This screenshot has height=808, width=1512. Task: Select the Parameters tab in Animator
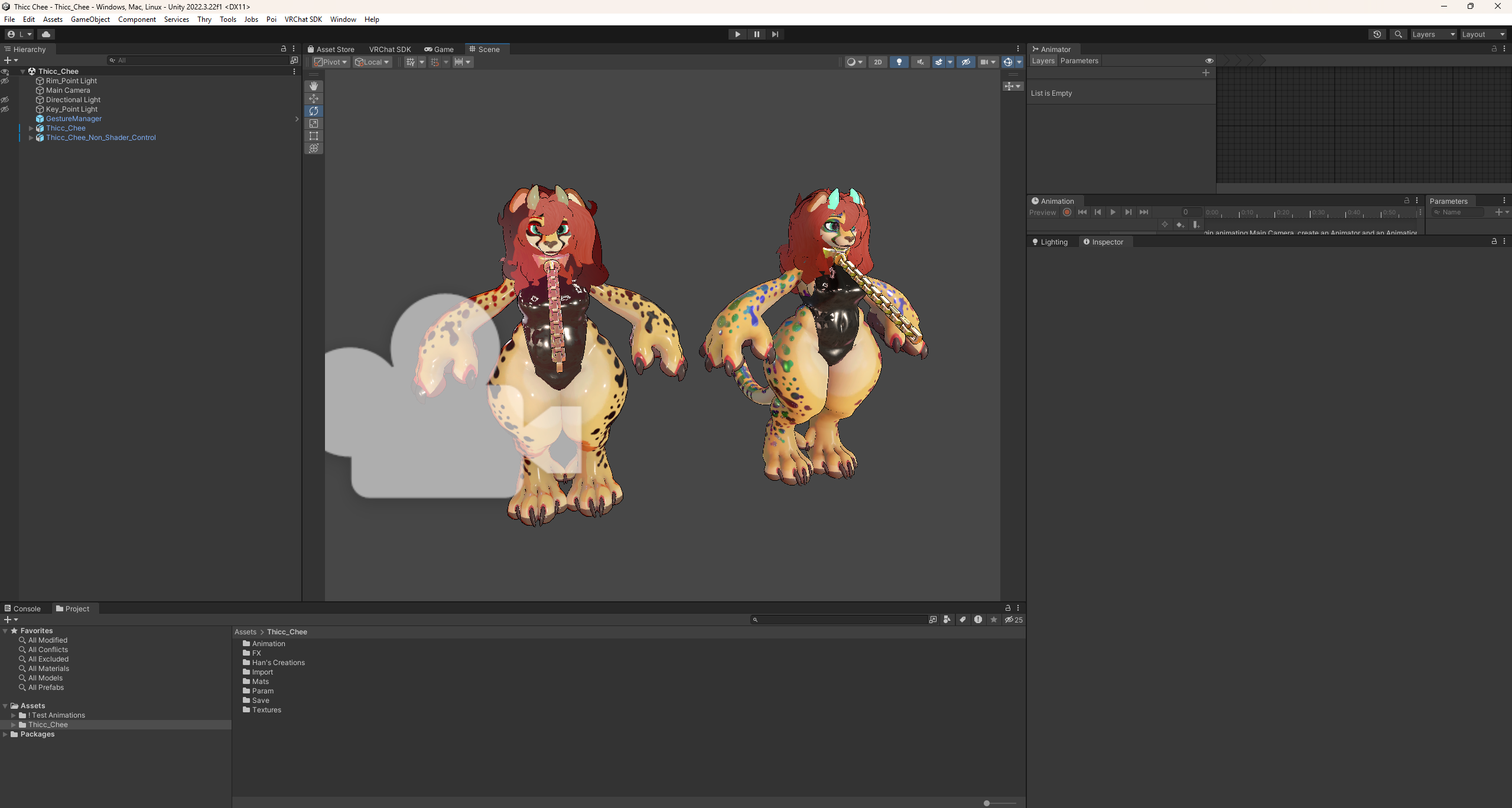pos(1079,61)
